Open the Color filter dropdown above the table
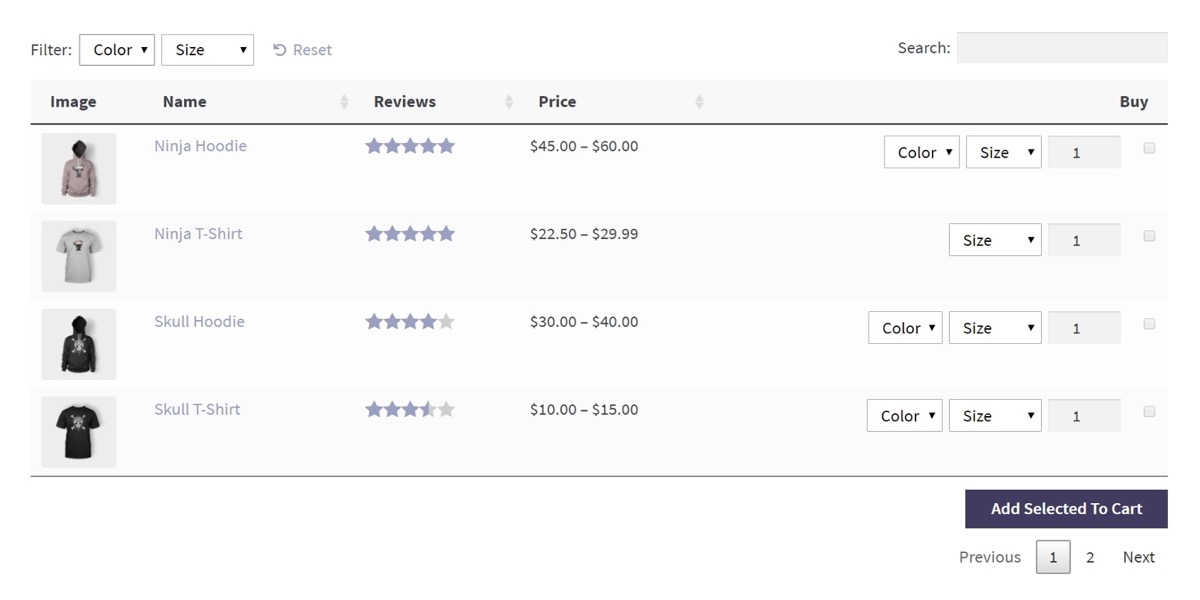Viewport: 1200px width, 600px height. pyautogui.click(x=117, y=50)
